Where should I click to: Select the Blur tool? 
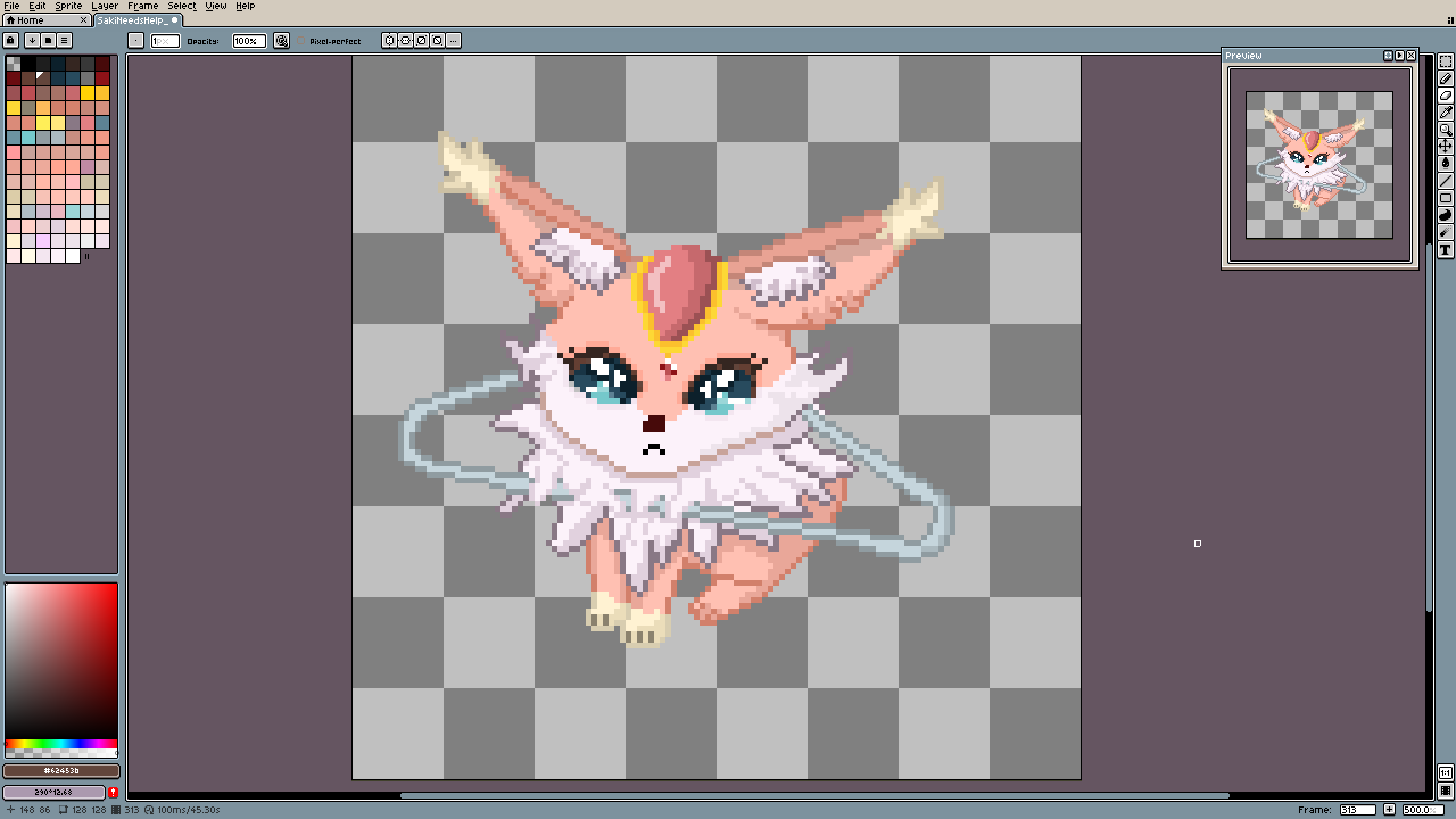click(x=1445, y=232)
